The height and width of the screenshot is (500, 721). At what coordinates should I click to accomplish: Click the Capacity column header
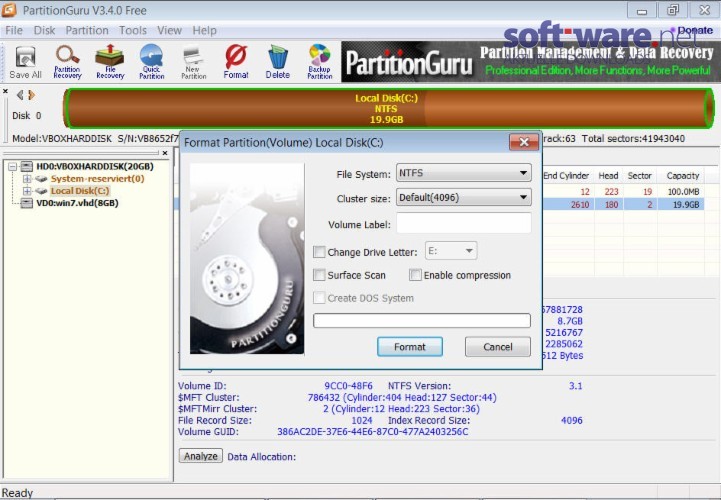coord(683,176)
